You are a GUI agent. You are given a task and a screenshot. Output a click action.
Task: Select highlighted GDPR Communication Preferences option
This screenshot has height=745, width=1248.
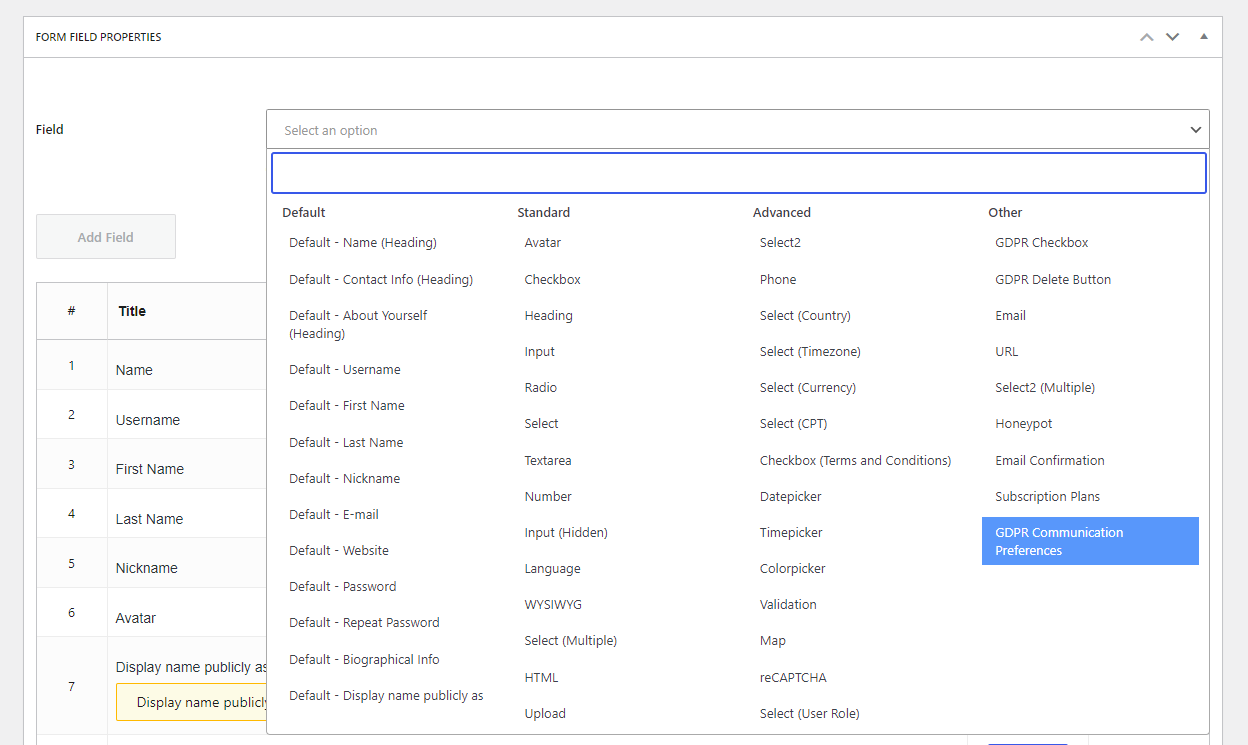click(1090, 541)
